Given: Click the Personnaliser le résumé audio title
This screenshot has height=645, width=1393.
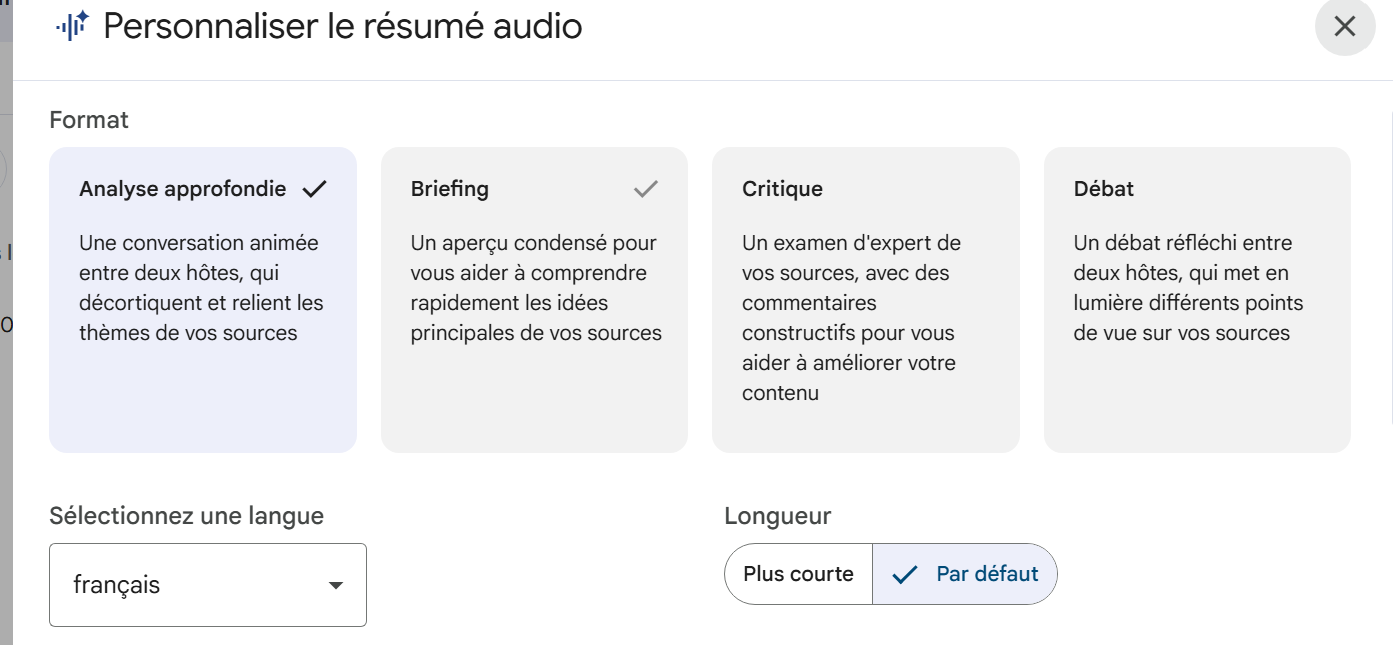Looking at the screenshot, I should [342, 26].
